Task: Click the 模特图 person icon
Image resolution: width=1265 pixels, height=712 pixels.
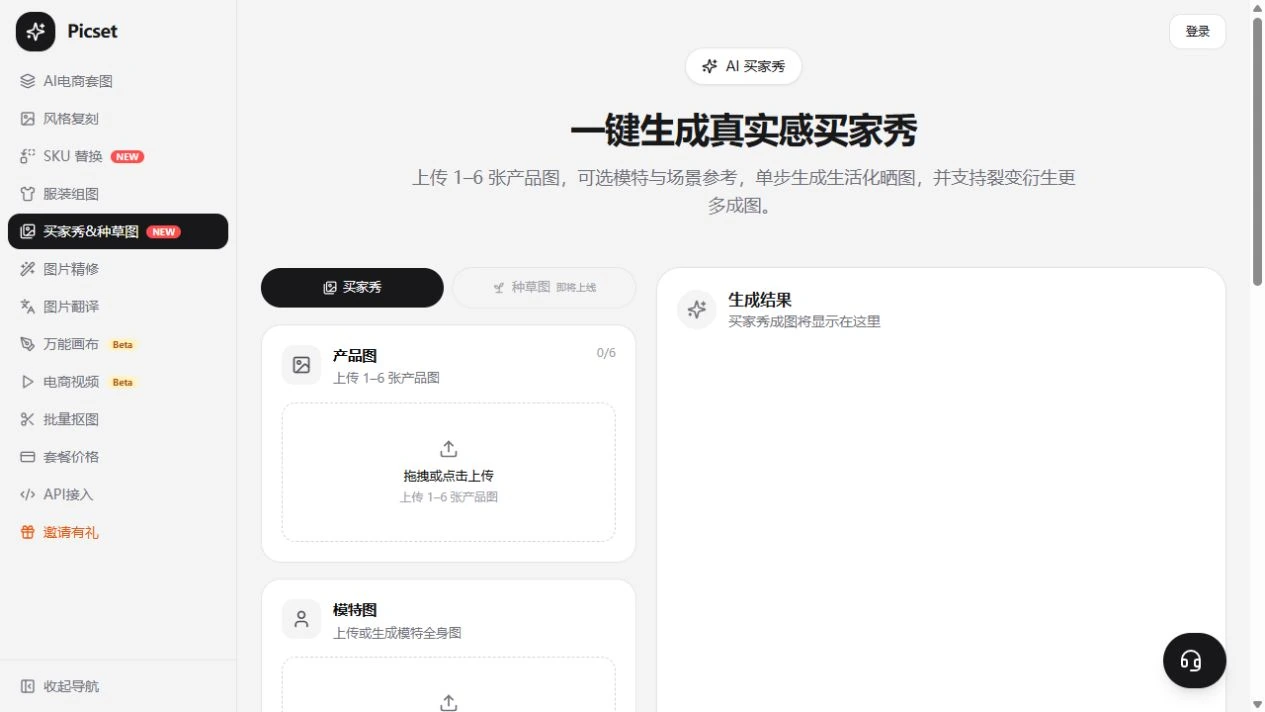Action: (301, 619)
